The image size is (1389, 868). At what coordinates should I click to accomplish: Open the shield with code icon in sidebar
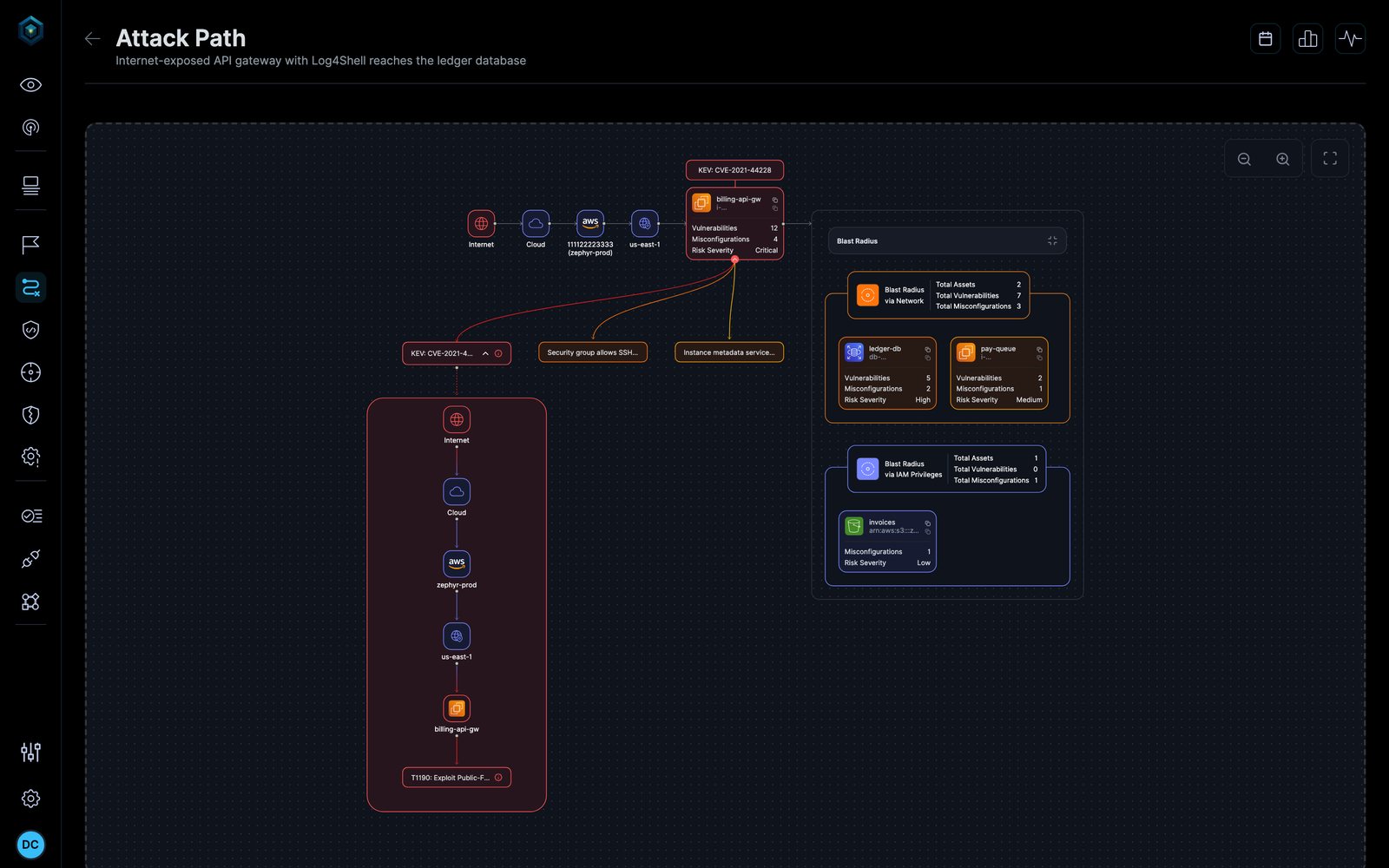click(x=30, y=330)
